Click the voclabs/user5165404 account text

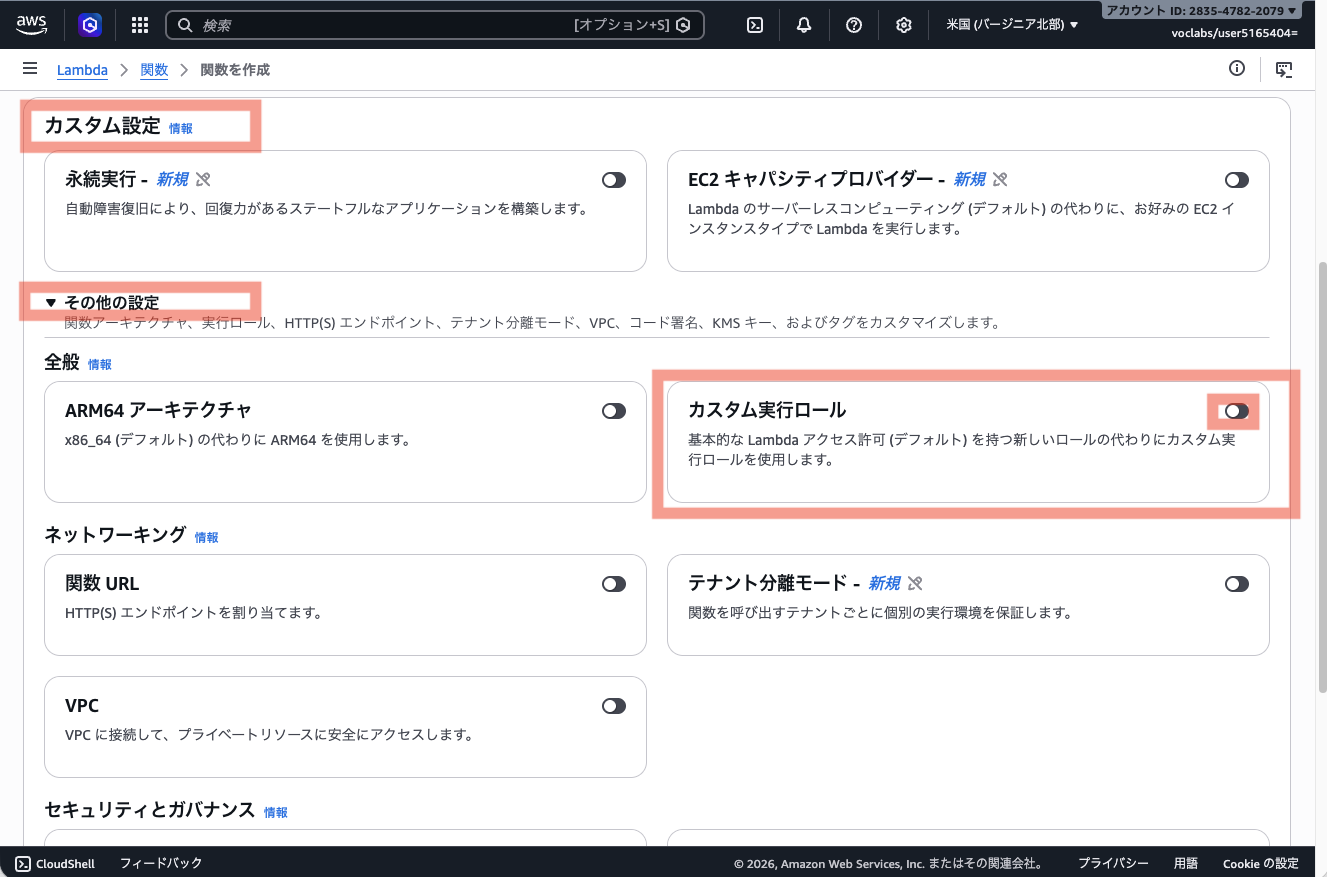pos(1235,33)
